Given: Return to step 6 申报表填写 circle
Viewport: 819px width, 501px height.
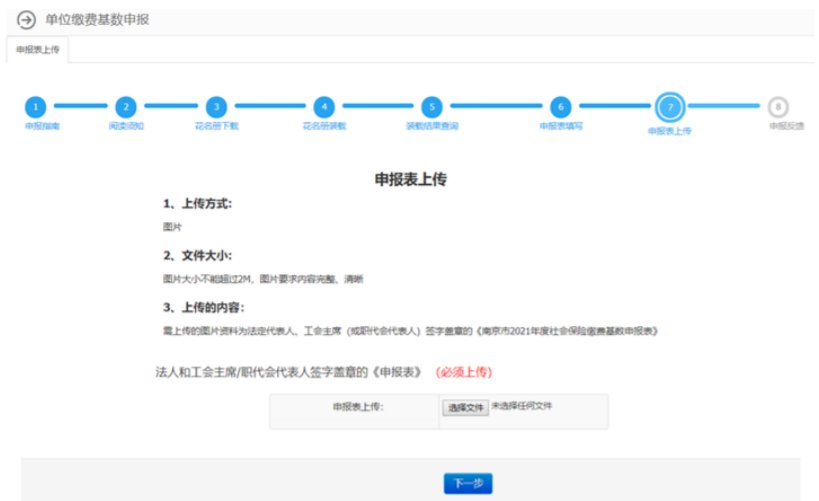Looking at the screenshot, I should point(560,107).
